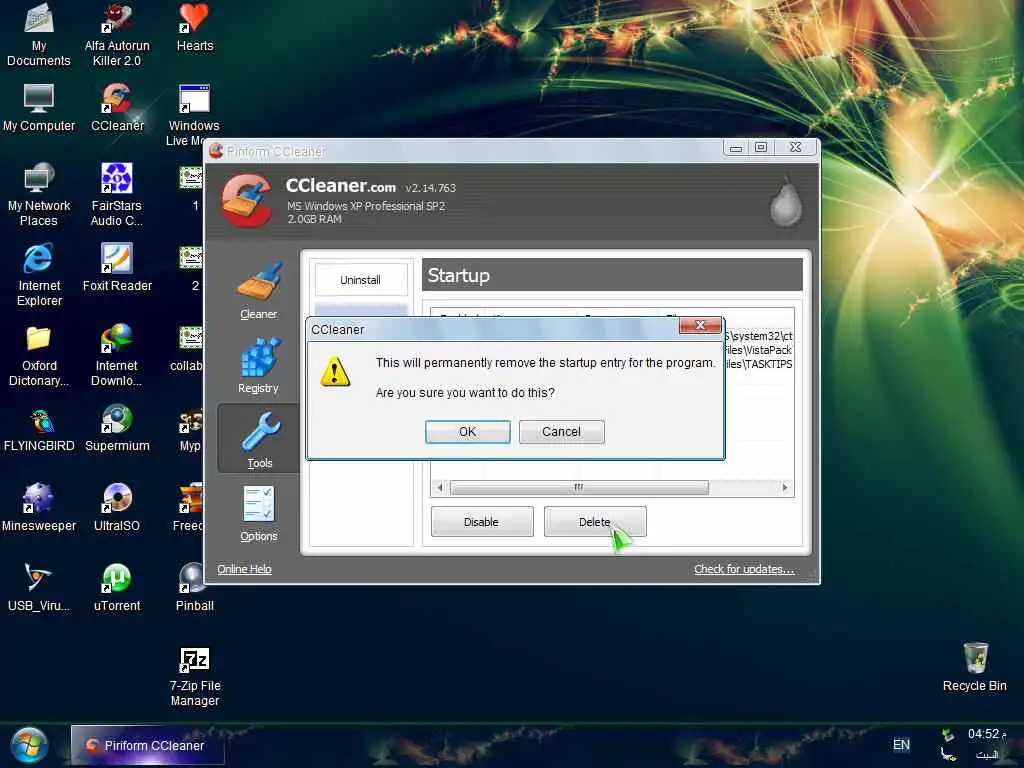The height and width of the screenshot is (768, 1024).
Task: Select the Pinball game shortcut
Action: [x=195, y=588]
